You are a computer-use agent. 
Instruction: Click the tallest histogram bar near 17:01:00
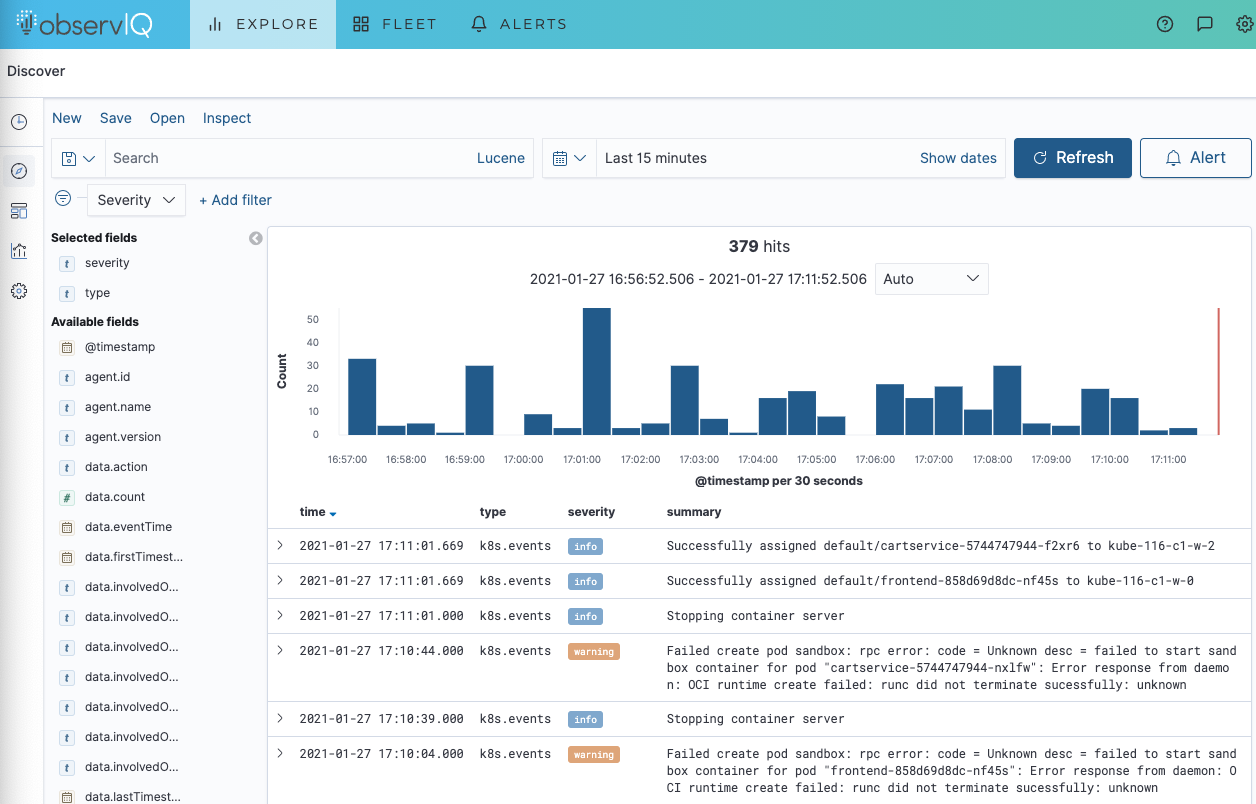[597, 370]
